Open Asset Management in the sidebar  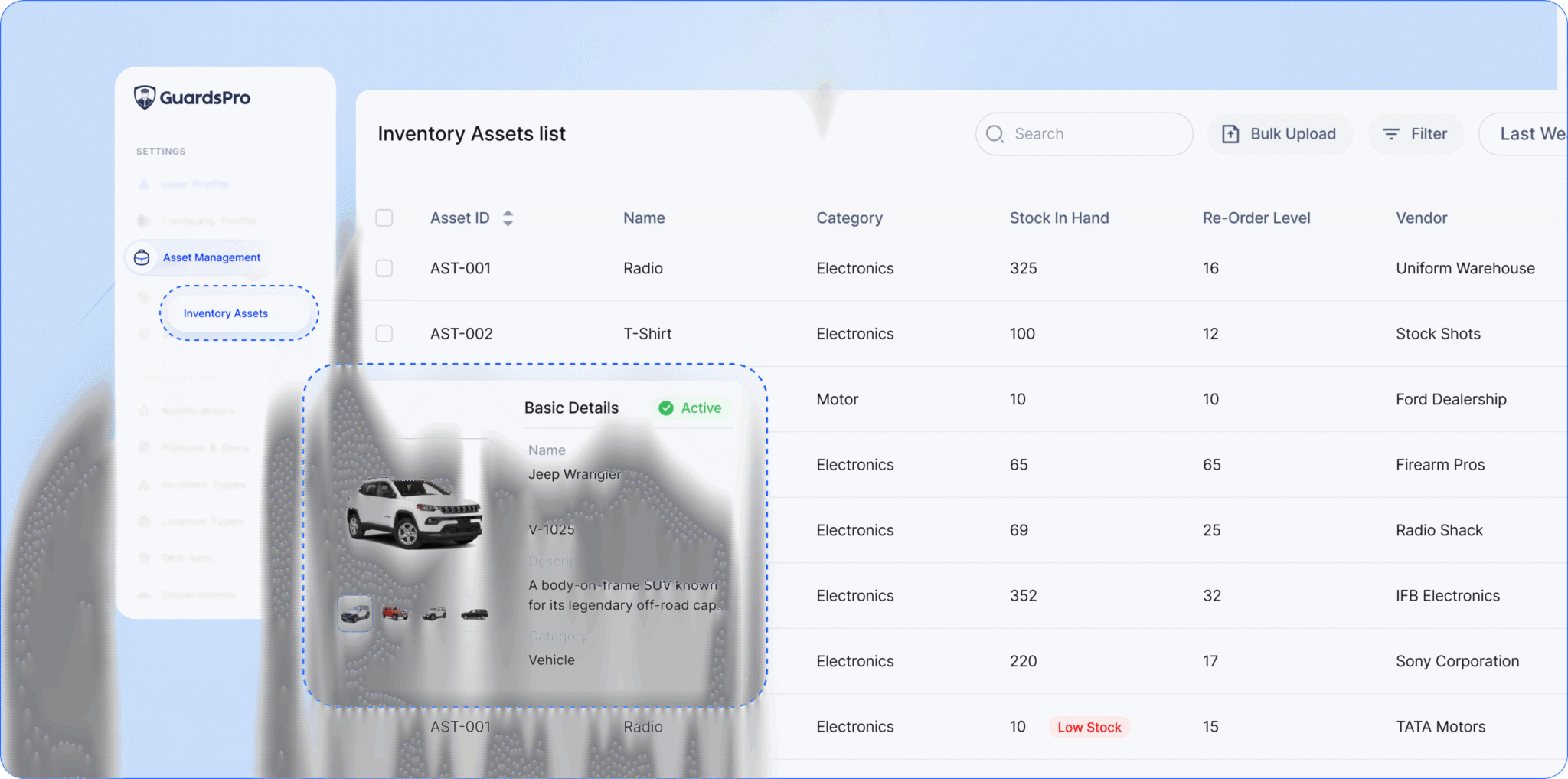[x=211, y=257]
